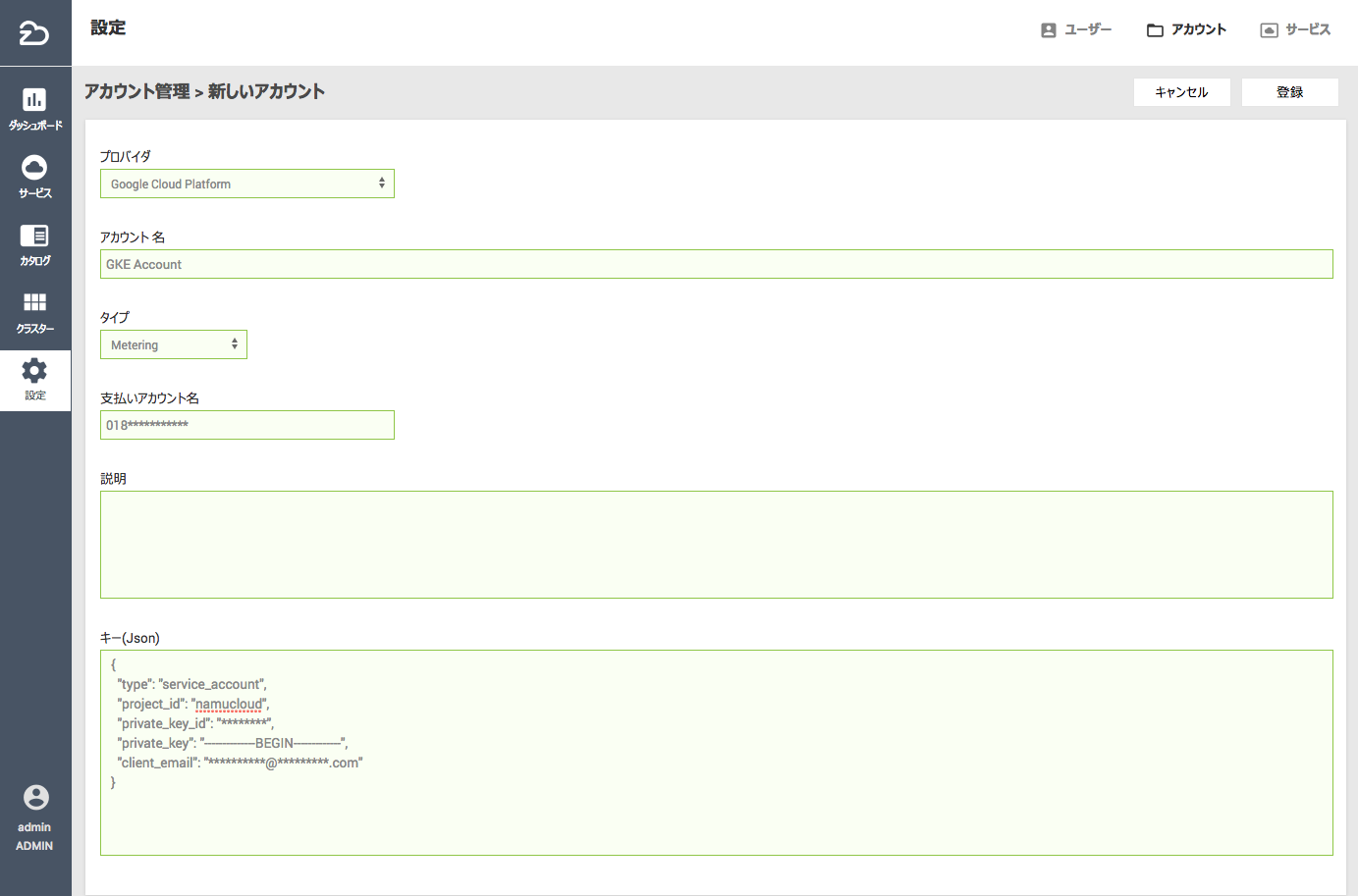Click into the キー(Json) text area
The image size is (1358, 896).
click(717, 753)
